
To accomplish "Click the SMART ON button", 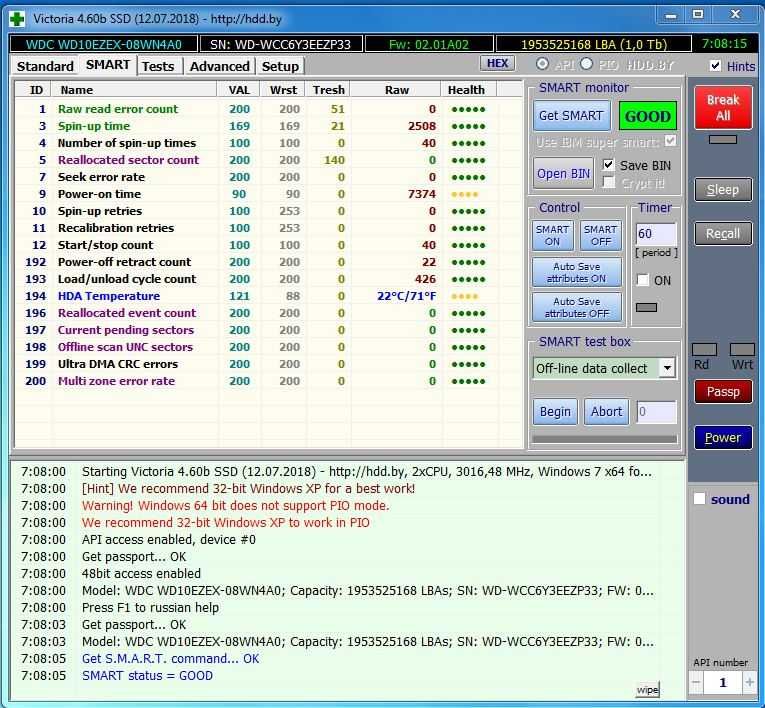I will tap(552, 235).
